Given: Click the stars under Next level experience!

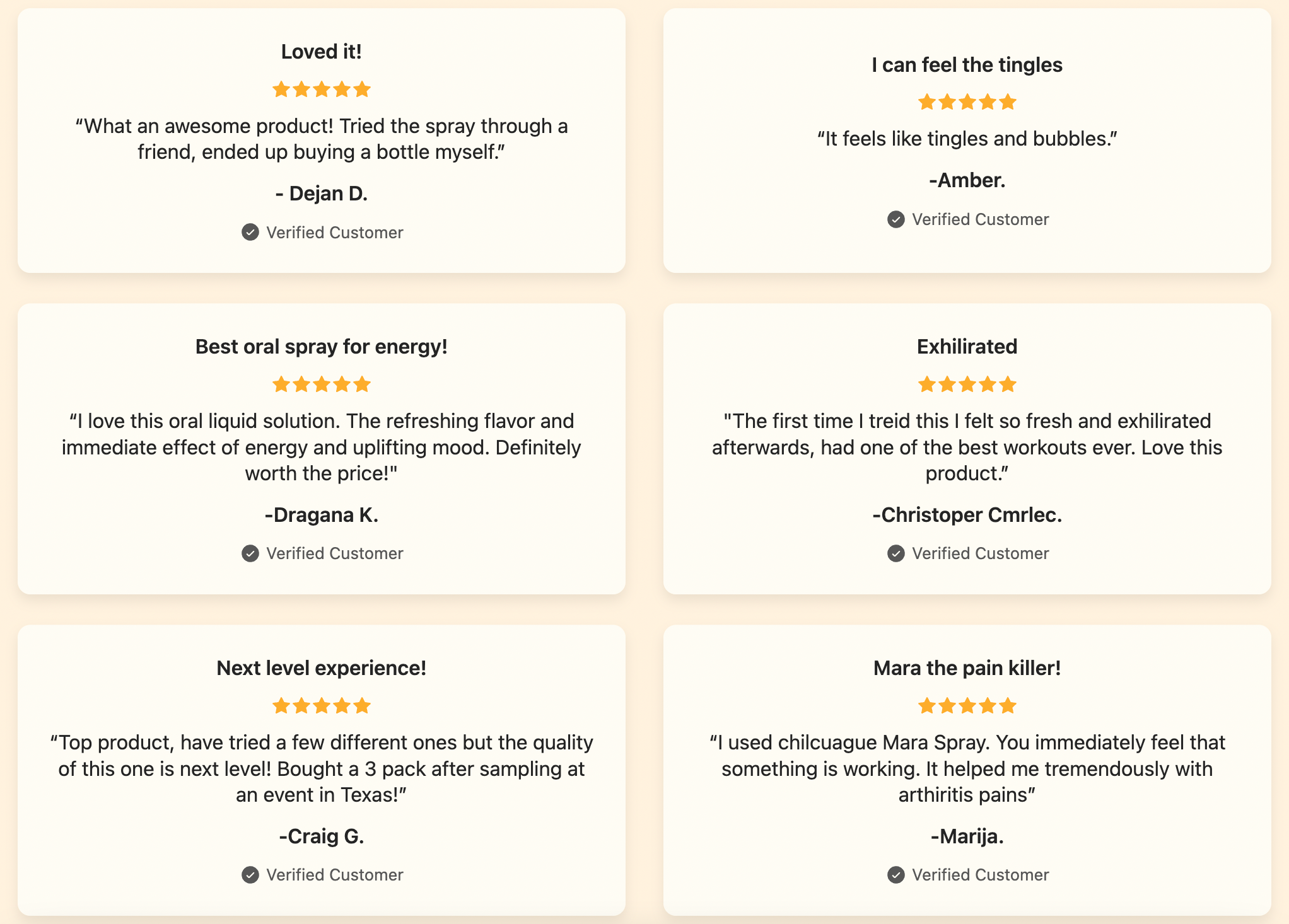Looking at the screenshot, I should pyautogui.click(x=322, y=706).
